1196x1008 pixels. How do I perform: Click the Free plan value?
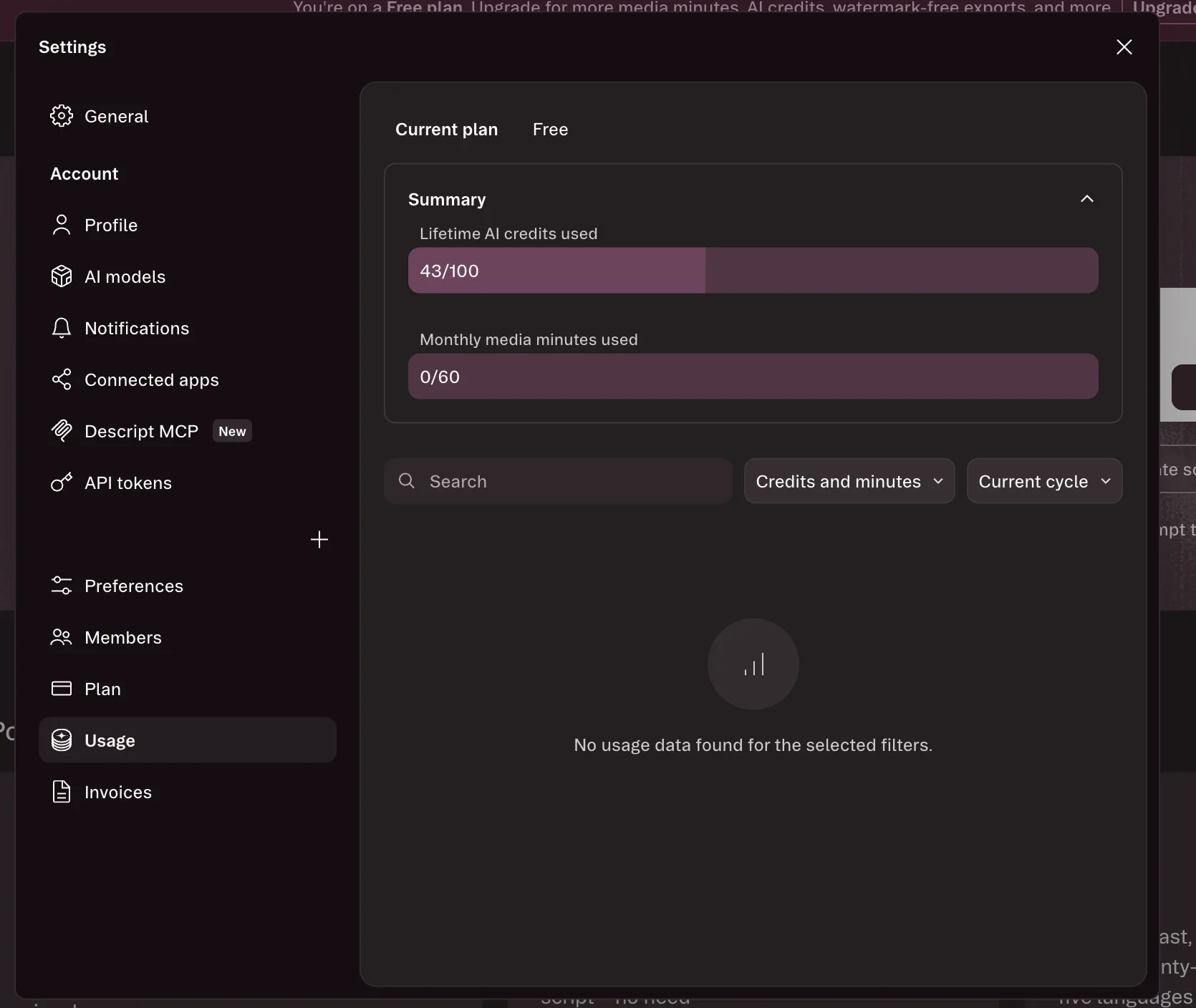point(550,130)
